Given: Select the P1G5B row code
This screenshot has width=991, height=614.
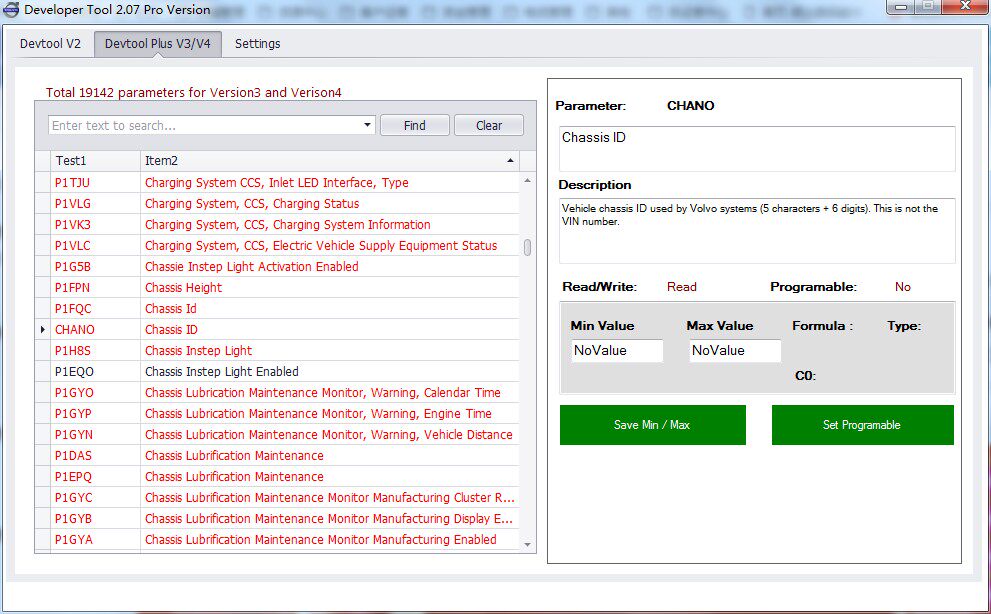Looking at the screenshot, I should tap(73, 267).
